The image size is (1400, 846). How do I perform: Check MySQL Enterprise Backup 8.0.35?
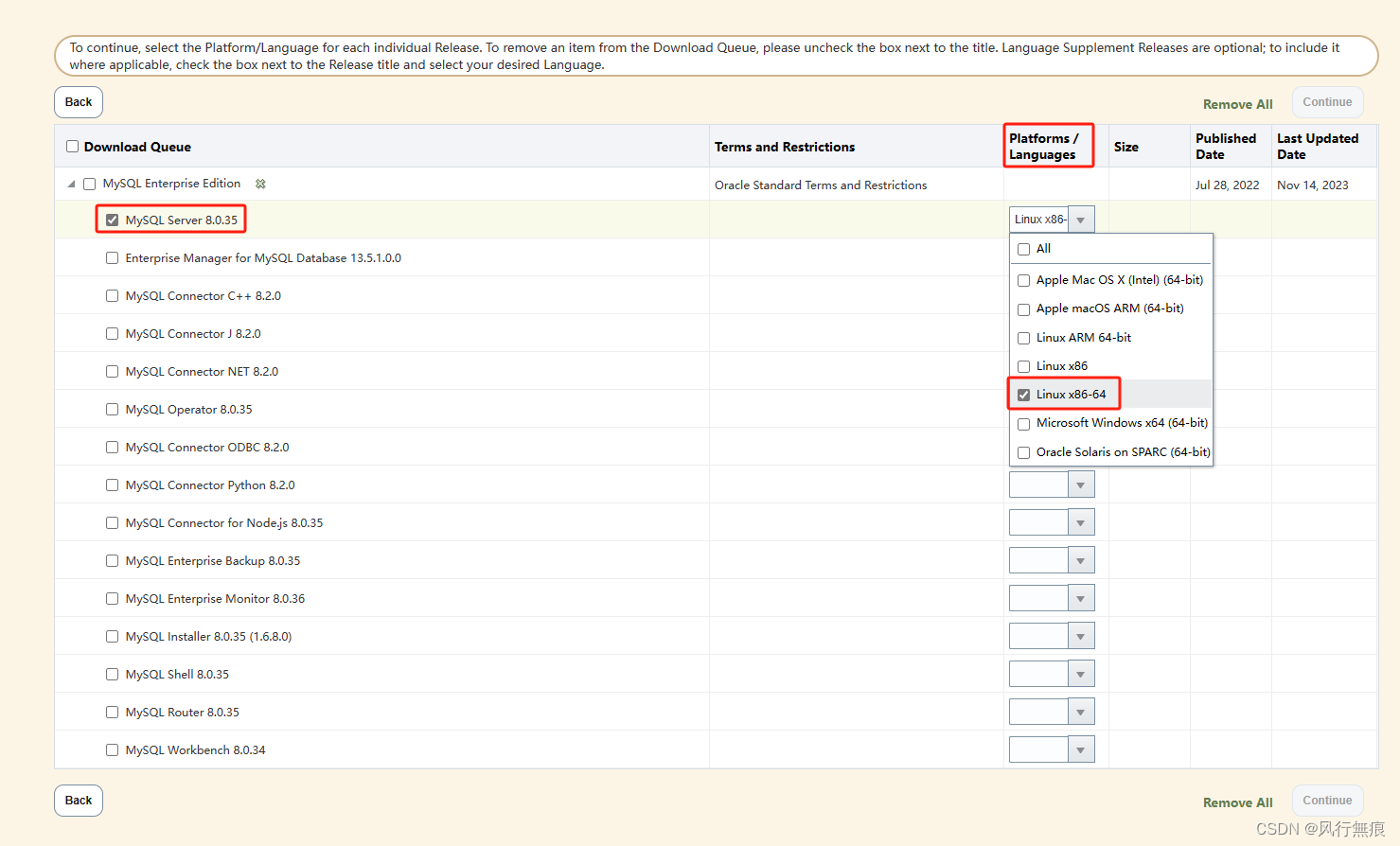(113, 560)
